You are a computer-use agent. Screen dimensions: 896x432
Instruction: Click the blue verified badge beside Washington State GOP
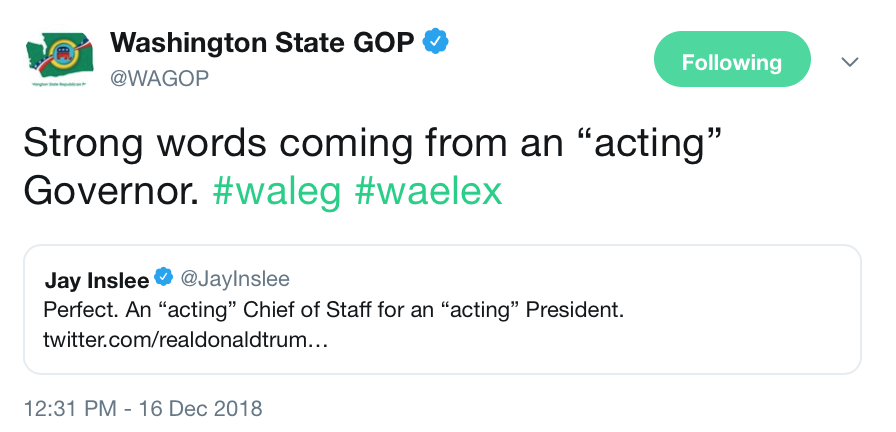(x=435, y=42)
